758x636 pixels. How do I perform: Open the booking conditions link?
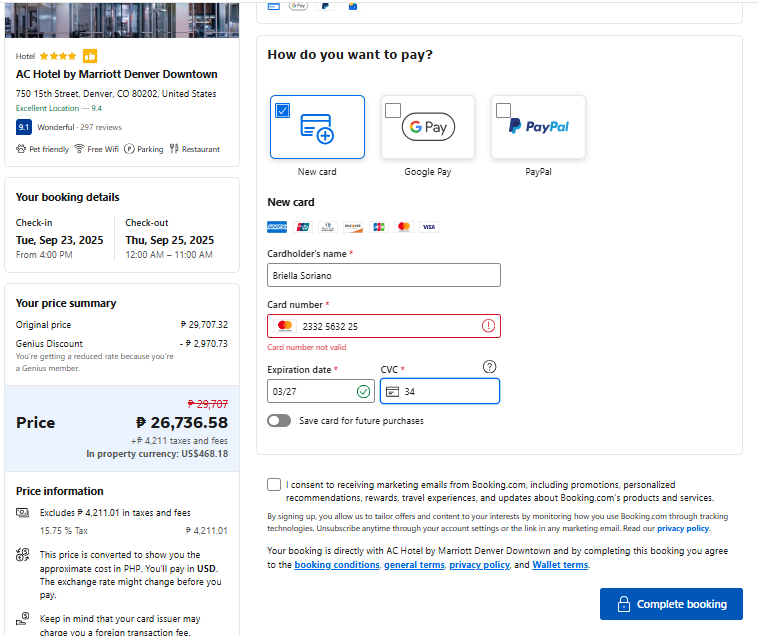(336, 565)
